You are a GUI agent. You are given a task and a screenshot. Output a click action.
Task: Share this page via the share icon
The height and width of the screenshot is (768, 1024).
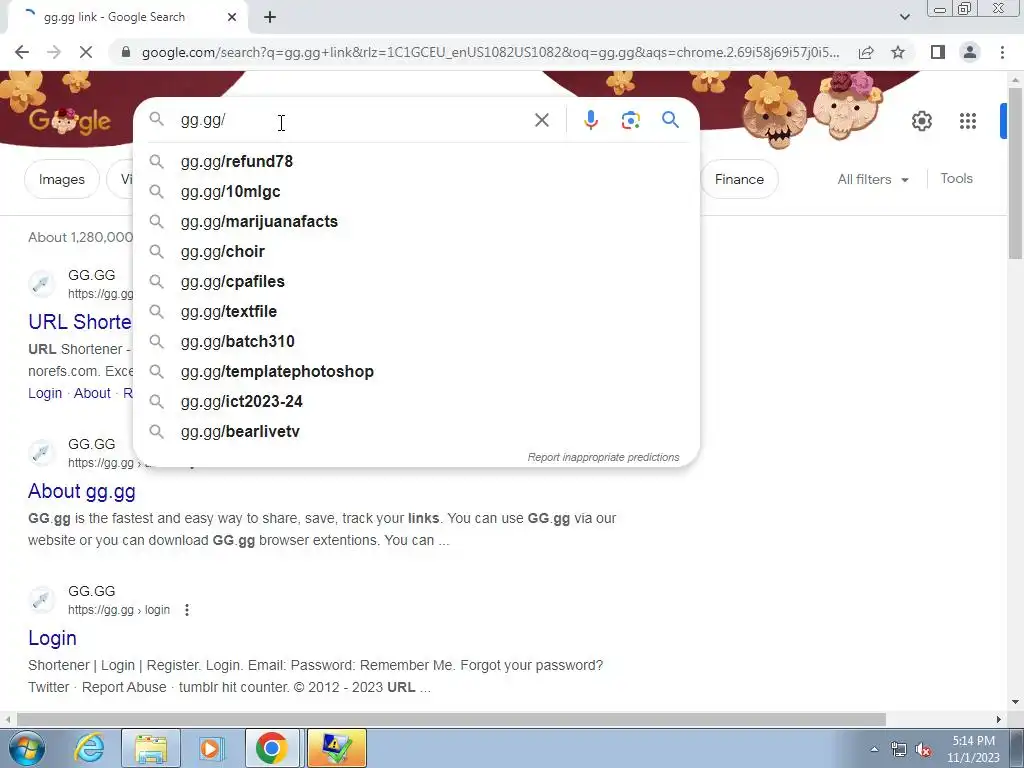(x=866, y=52)
